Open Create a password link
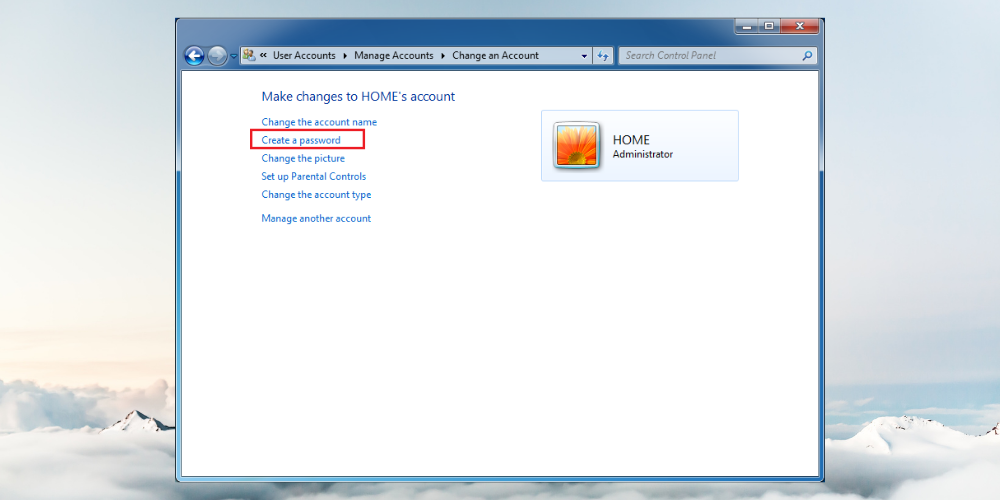The width and height of the screenshot is (1000, 500). (301, 140)
